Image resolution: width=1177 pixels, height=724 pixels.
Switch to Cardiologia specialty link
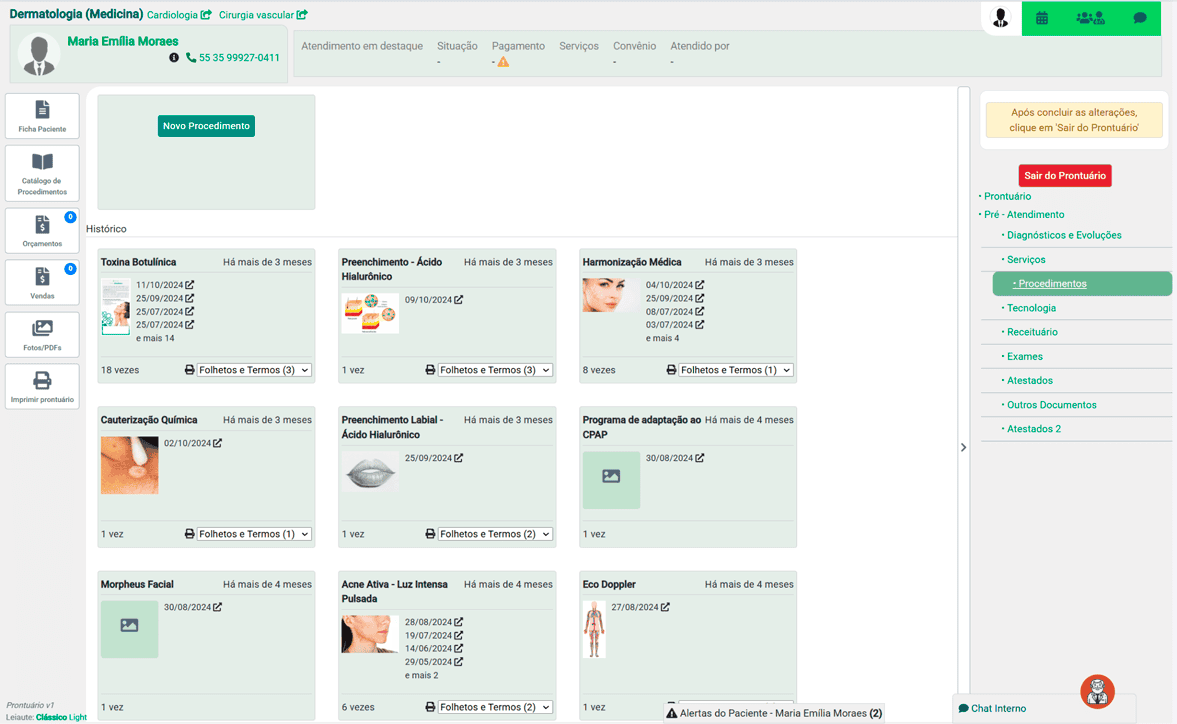tap(178, 15)
